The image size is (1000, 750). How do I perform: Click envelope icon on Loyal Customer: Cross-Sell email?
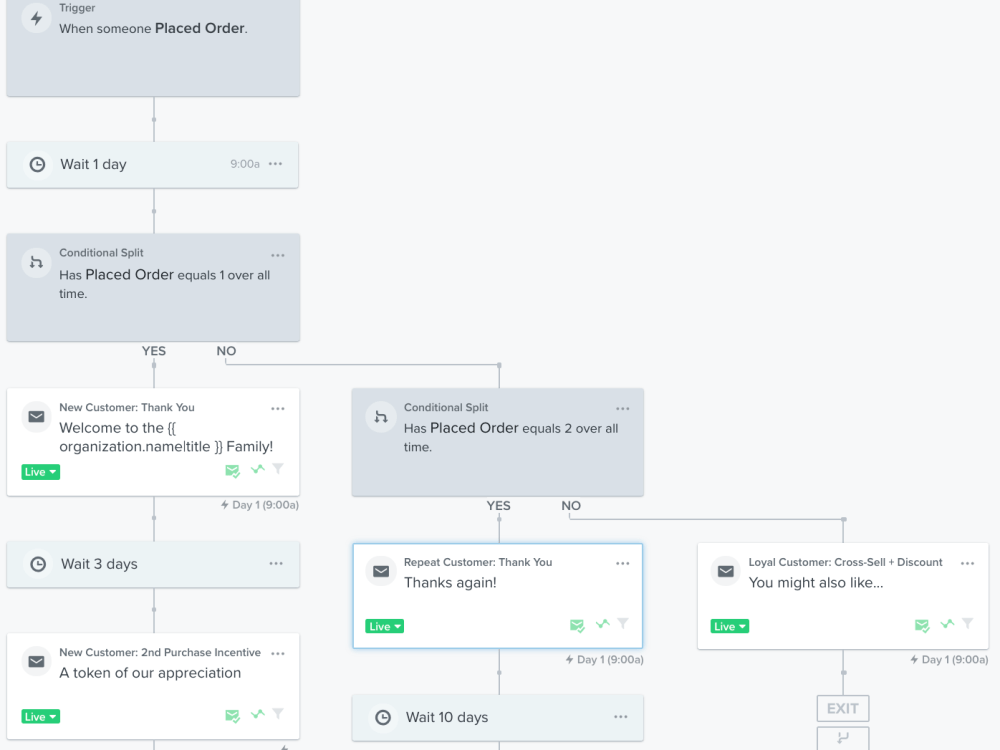[726, 571]
